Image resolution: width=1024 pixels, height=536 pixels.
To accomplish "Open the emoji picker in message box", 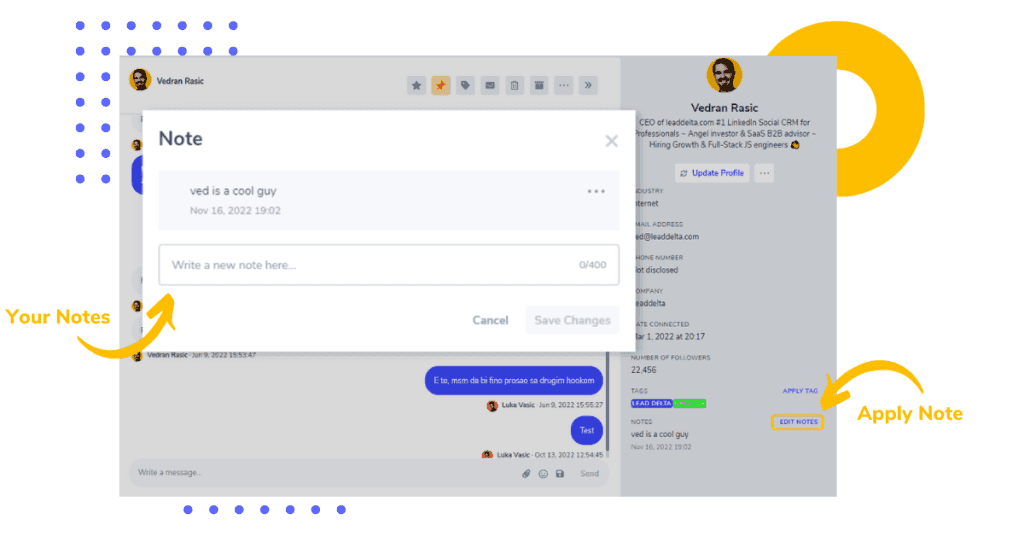I will 543,474.
